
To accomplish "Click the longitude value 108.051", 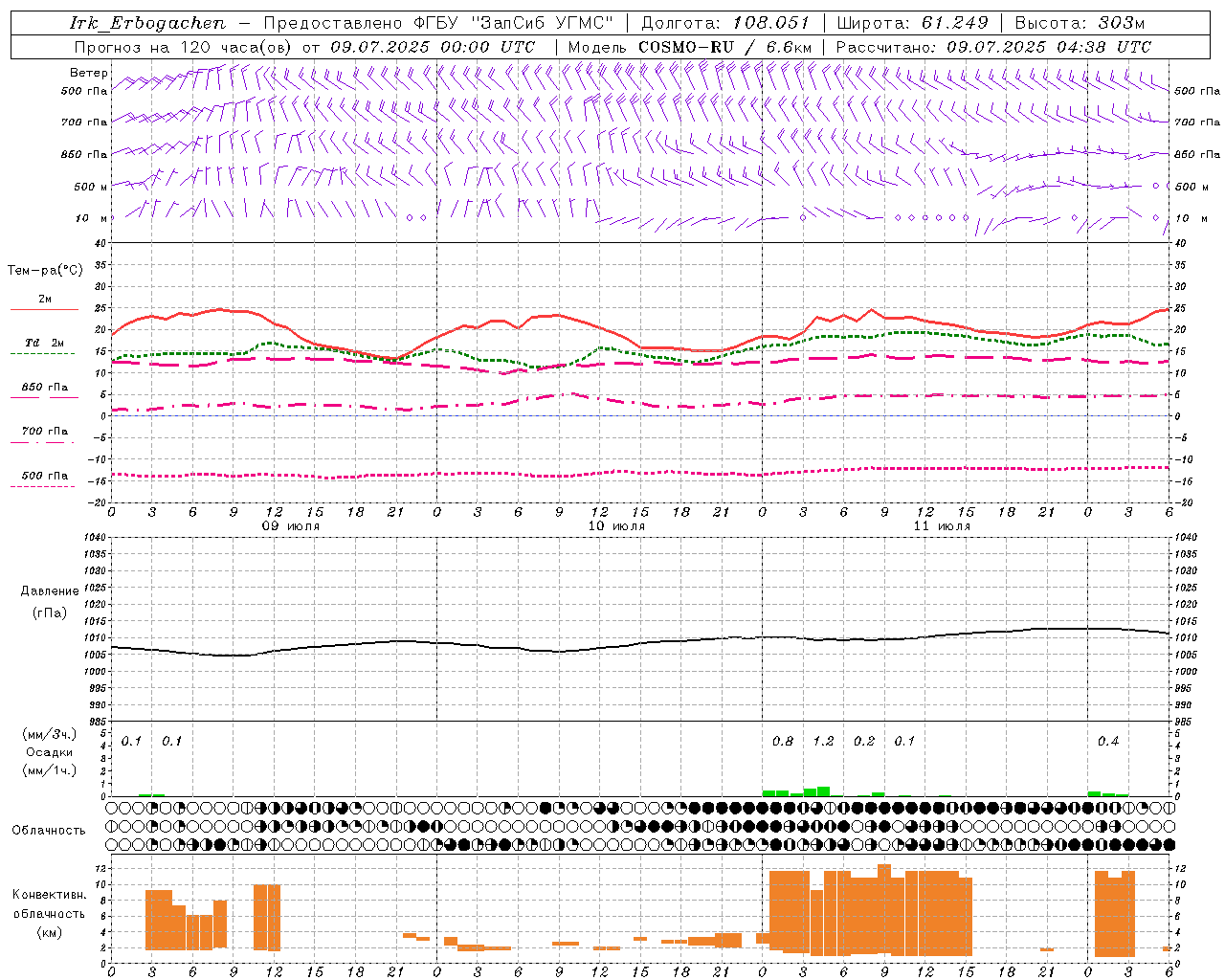I will click(770, 23).
